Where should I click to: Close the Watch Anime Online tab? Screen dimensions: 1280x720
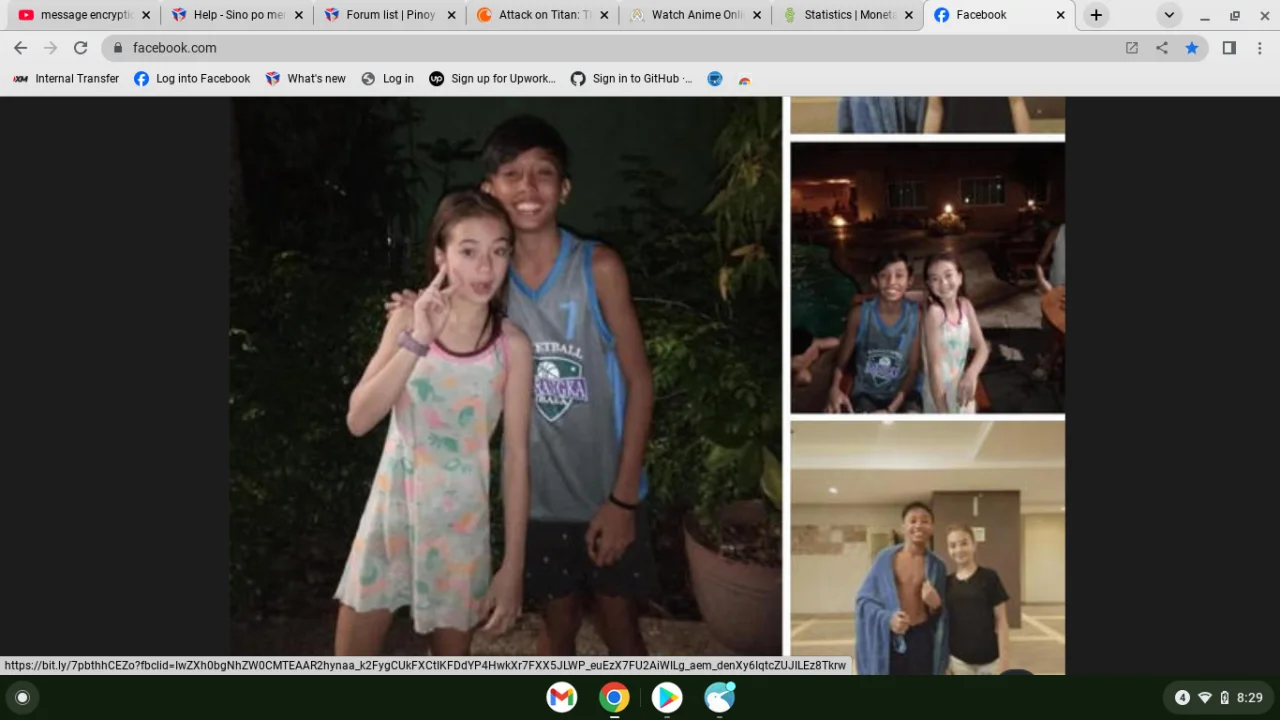756,15
